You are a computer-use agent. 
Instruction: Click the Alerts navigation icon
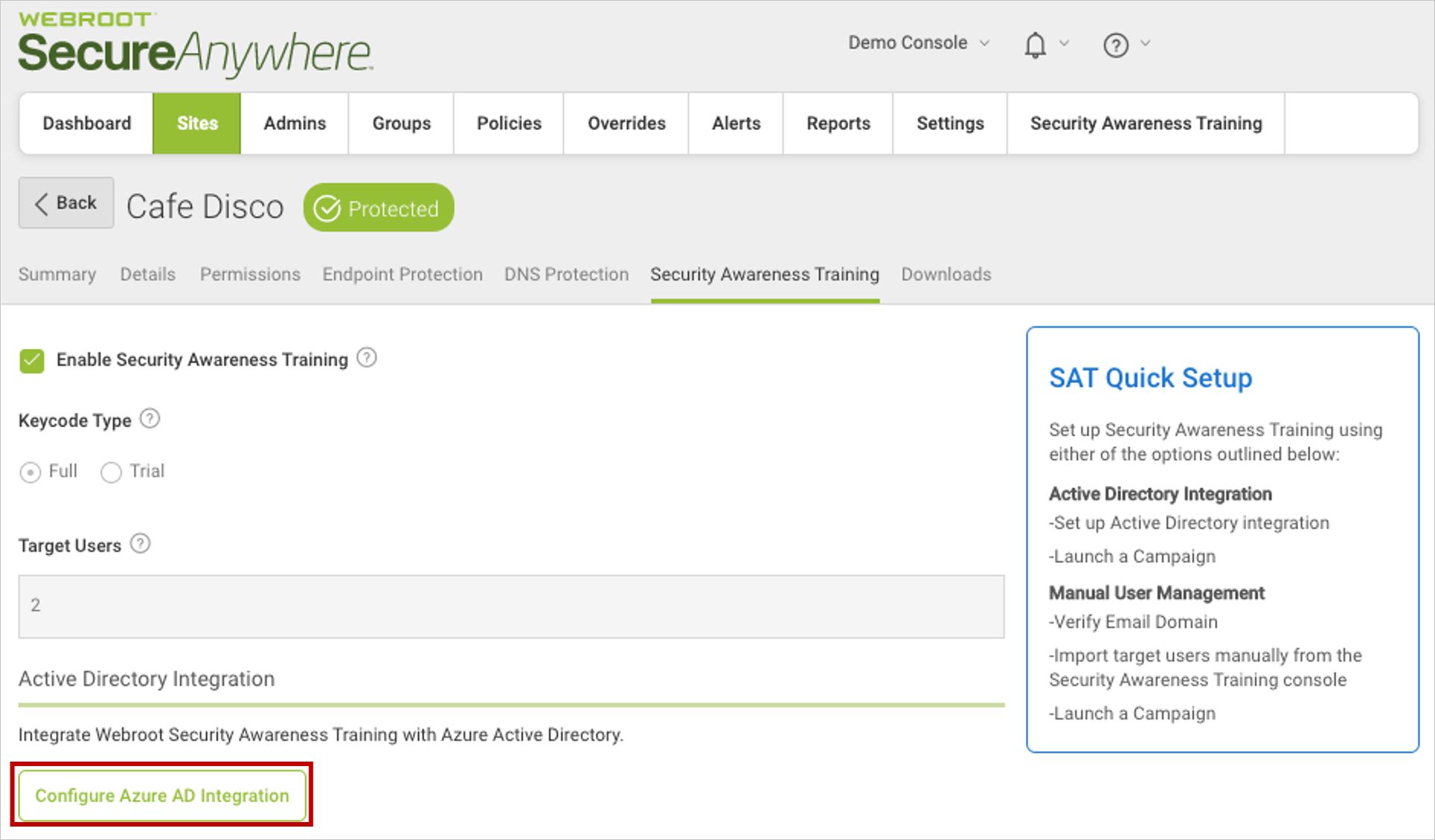[x=736, y=122]
